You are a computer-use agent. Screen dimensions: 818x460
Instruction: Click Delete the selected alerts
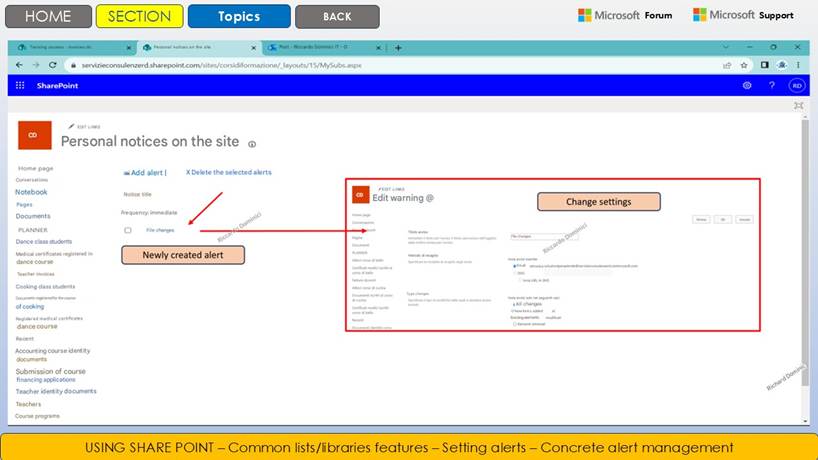coord(229,172)
